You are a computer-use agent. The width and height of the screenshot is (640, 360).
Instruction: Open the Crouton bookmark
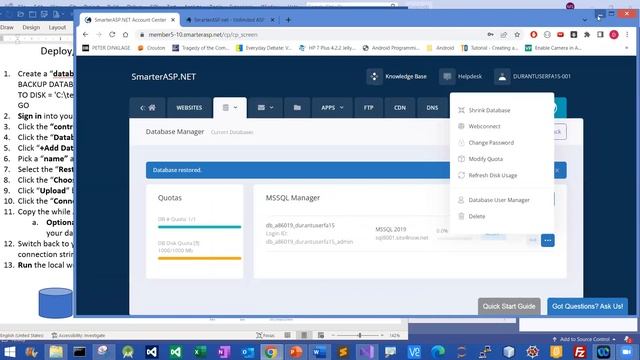click(x=151, y=48)
